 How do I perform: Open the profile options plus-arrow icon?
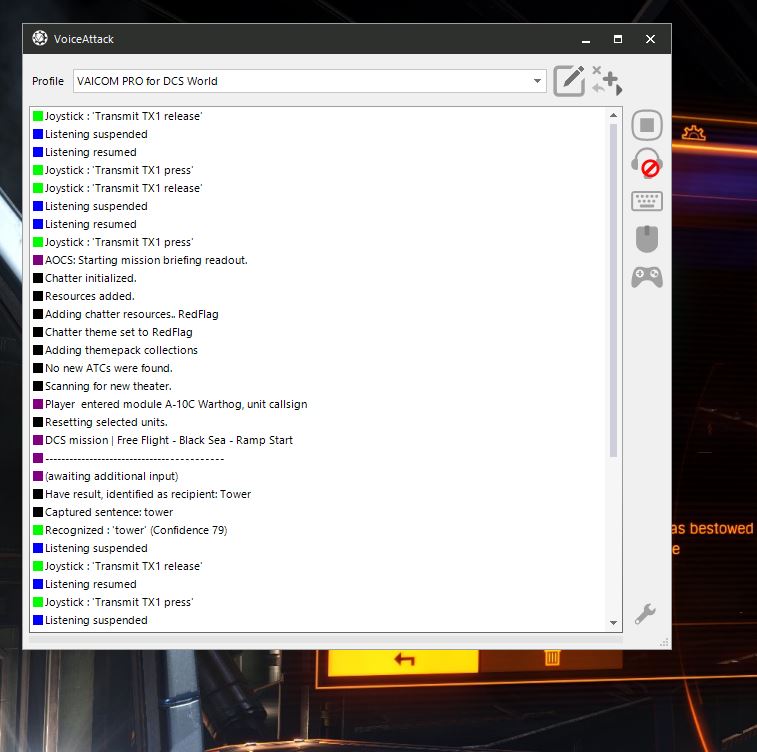[608, 81]
